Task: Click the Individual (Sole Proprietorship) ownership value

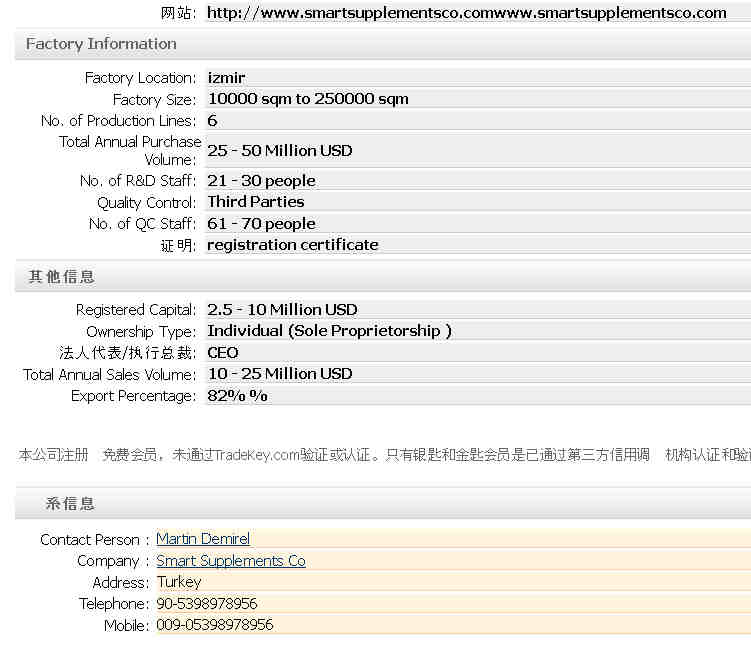Action: 329,331
